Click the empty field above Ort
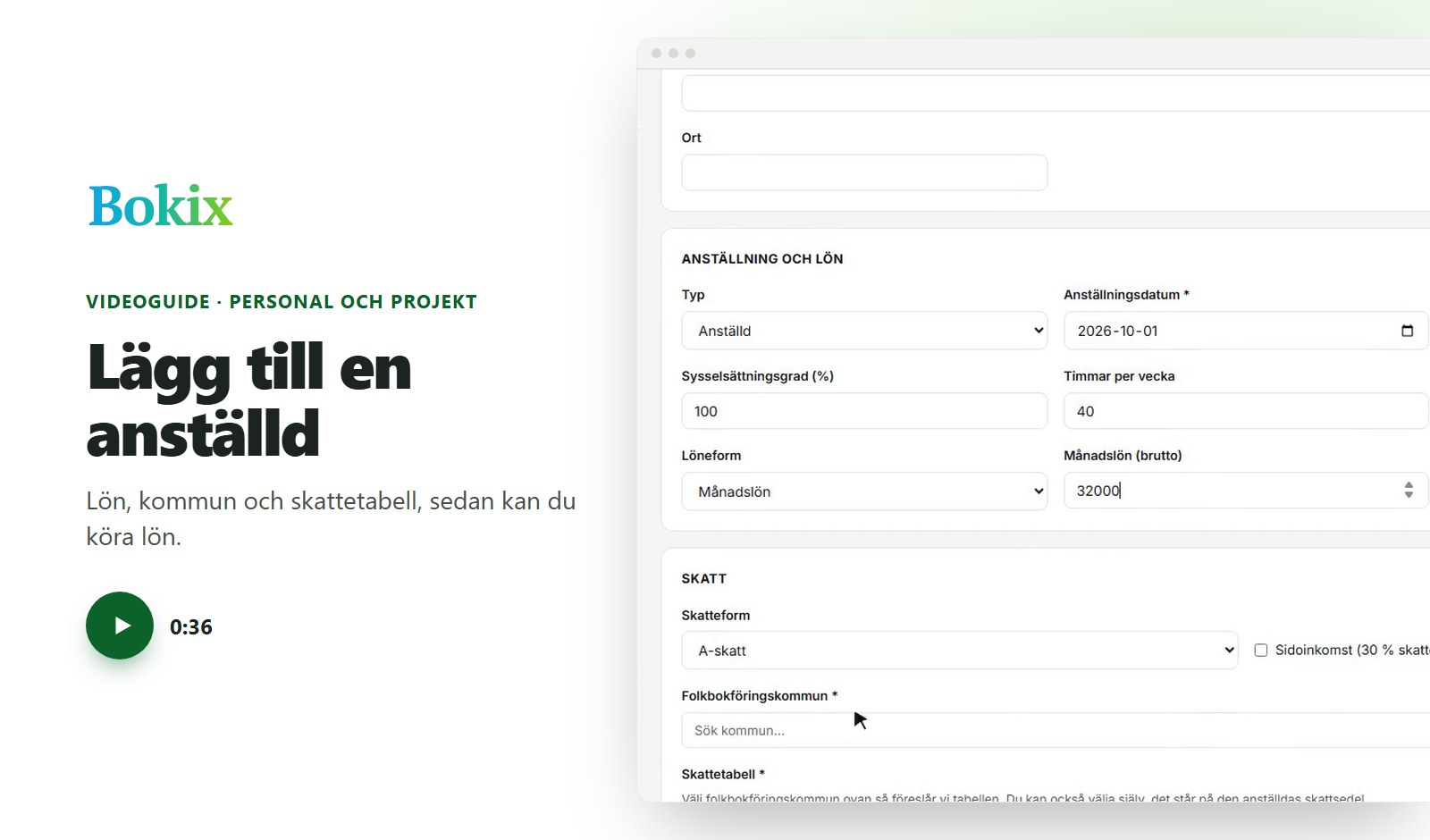This screenshot has height=840, width=1430. point(1056,93)
